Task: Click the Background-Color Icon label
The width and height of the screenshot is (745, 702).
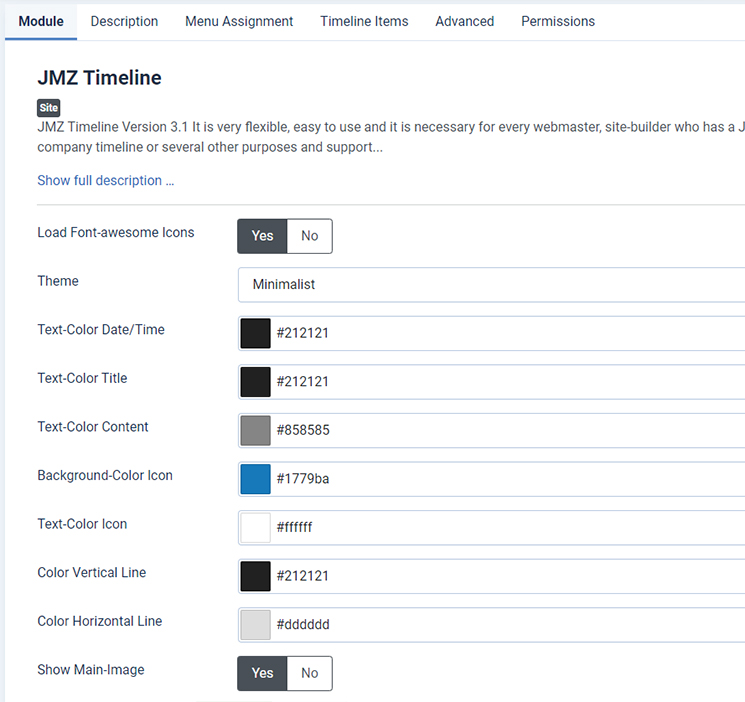Action: tap(105, 475)
